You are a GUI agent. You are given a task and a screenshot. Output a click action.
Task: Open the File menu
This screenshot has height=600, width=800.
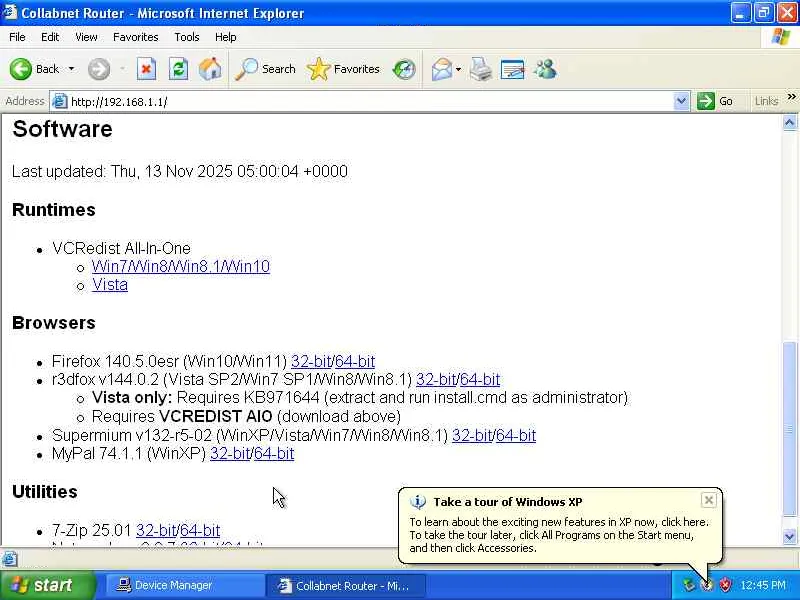click(x=17, y=37)
